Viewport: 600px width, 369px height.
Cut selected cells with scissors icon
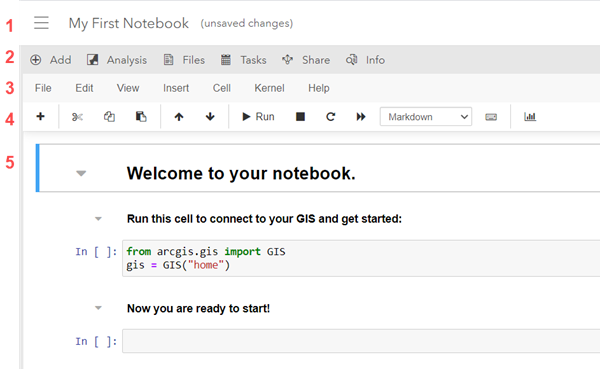tap(77, 117)
